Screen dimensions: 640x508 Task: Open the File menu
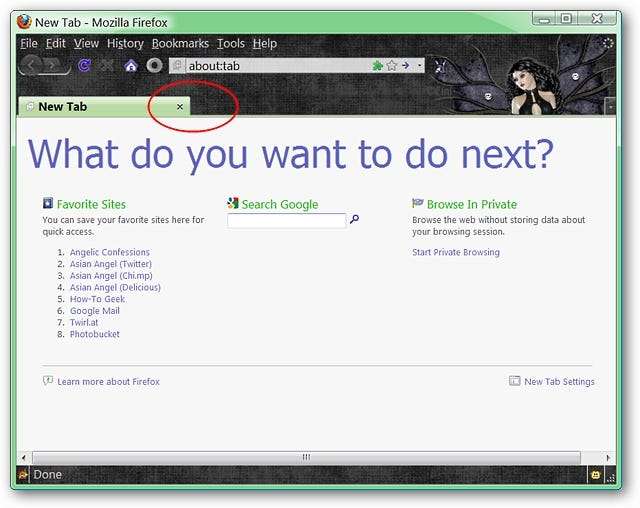click(x=29, y=43)
